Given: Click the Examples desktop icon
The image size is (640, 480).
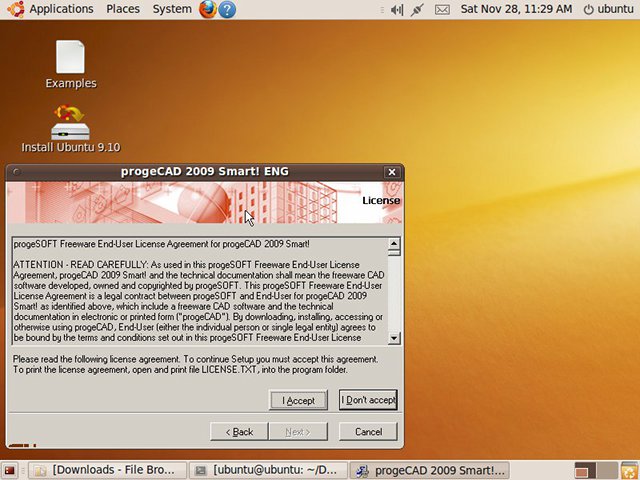Looking at the screenshot, I should (x=71, y=64).
